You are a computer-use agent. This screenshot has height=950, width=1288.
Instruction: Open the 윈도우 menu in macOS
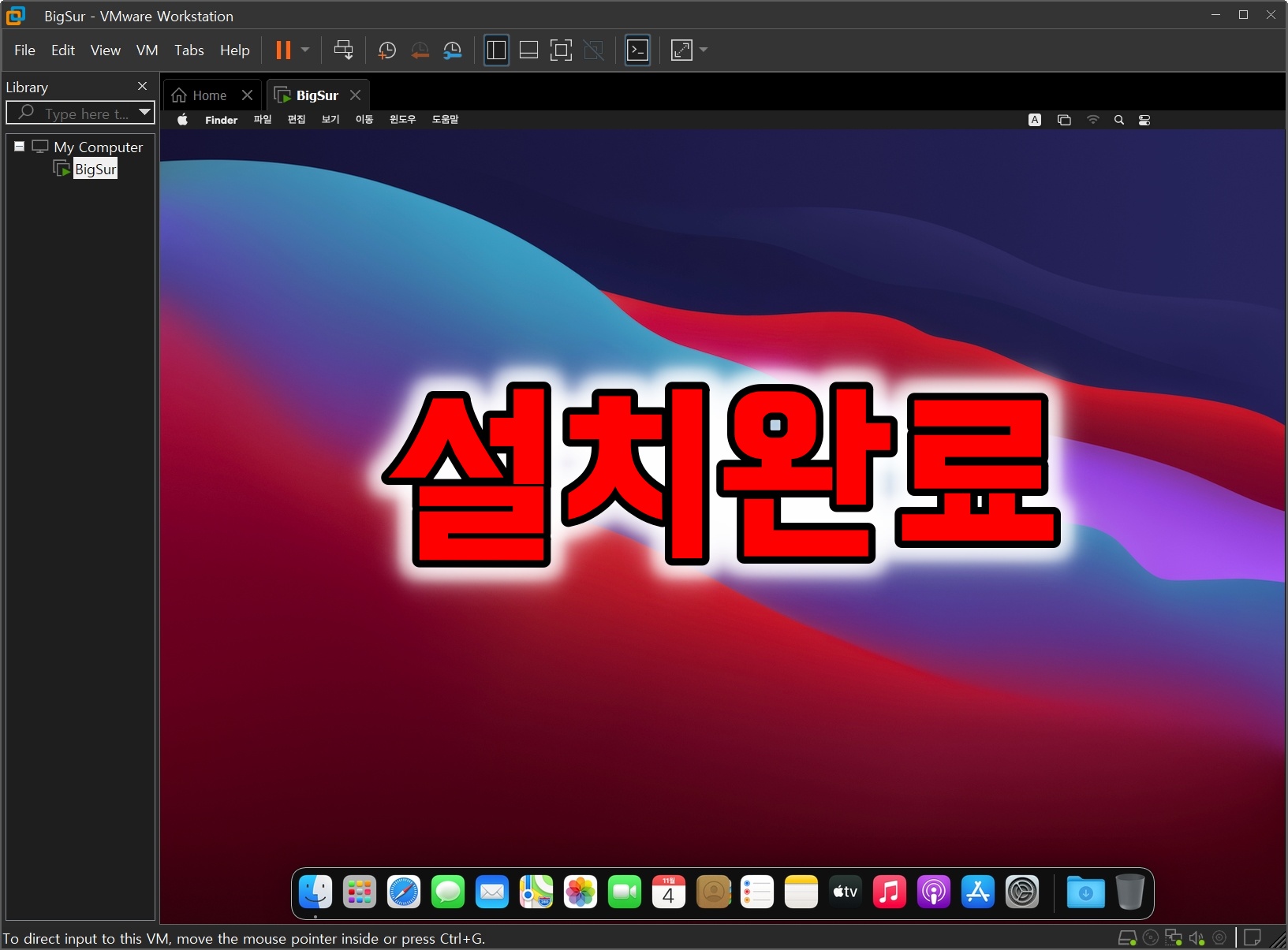tap(402, 120)
